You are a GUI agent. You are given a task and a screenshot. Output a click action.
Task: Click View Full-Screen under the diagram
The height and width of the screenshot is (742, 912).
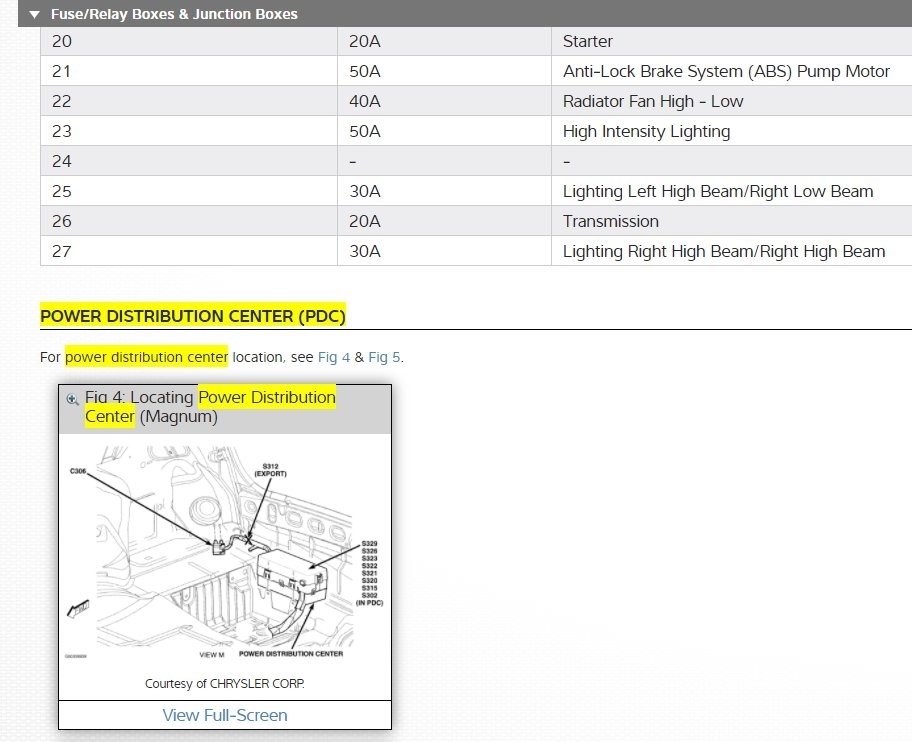tap(225, 715)
